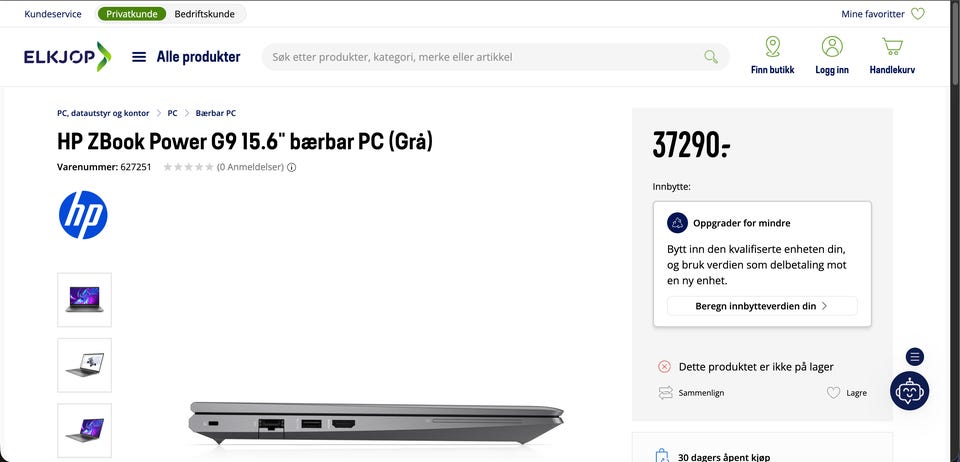
Task: Expand Beregn innbytteverdien din
Action: 762,306
